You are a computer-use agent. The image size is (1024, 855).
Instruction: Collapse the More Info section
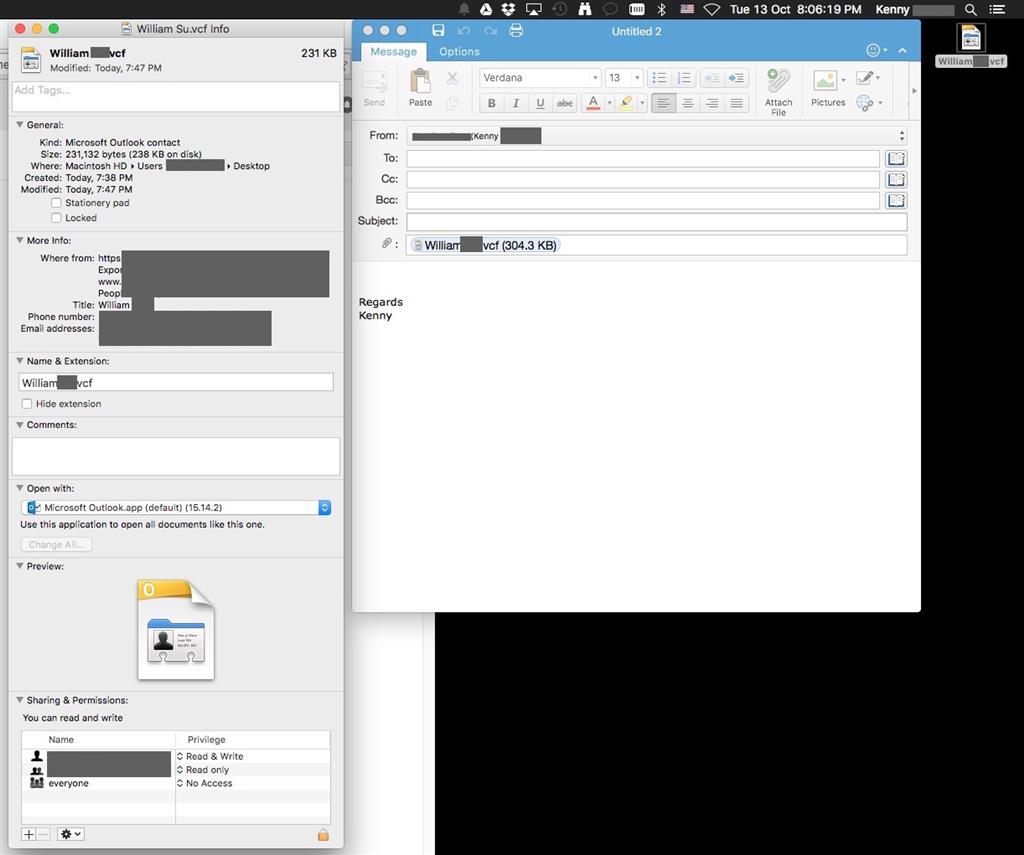pyautogui.click(x=20, y=240)
